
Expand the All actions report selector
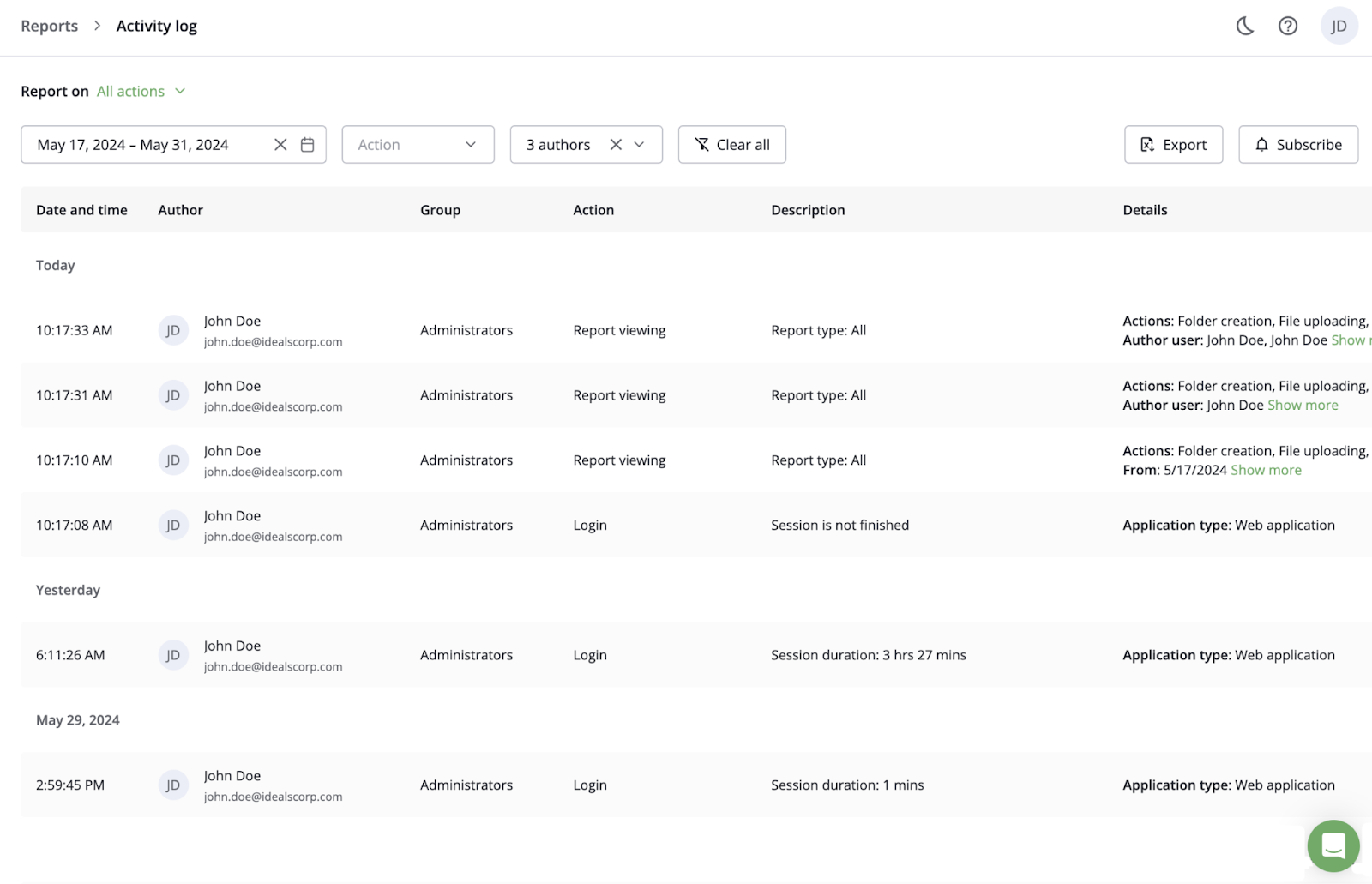(x=141, y=91)
